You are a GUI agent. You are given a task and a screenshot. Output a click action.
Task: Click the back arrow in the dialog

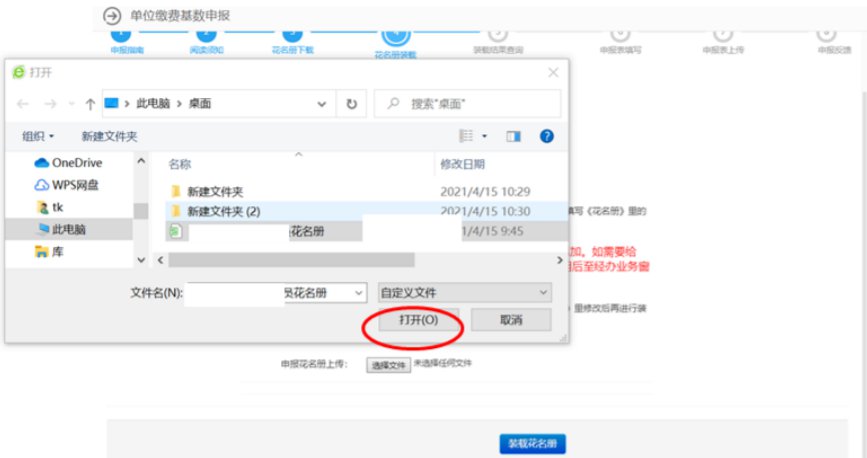coord(23,104)
